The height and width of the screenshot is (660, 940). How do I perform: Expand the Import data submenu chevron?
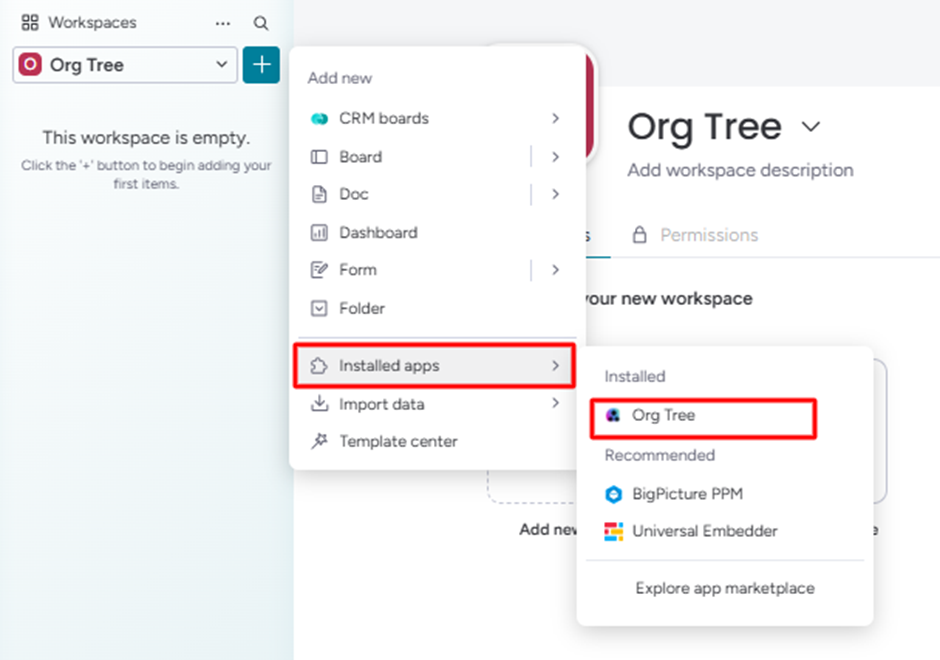click(x=555, y=403)
